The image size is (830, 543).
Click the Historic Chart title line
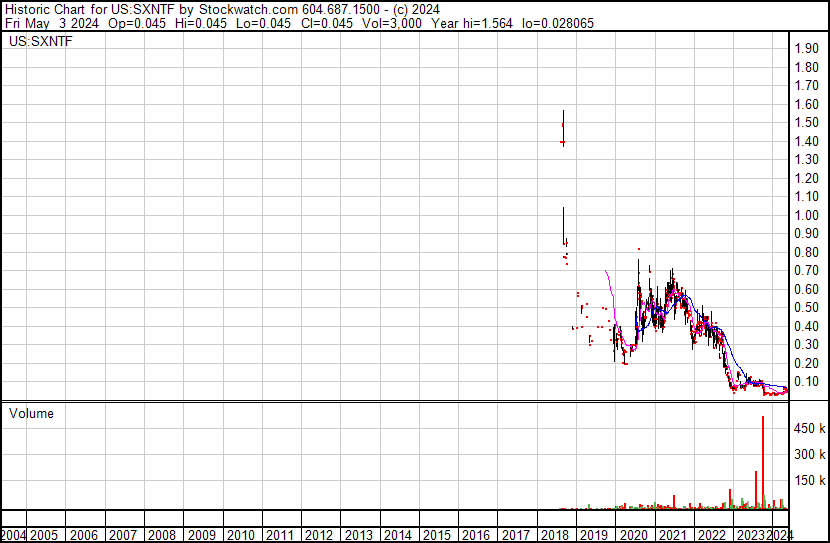click(x=222, y=10)
